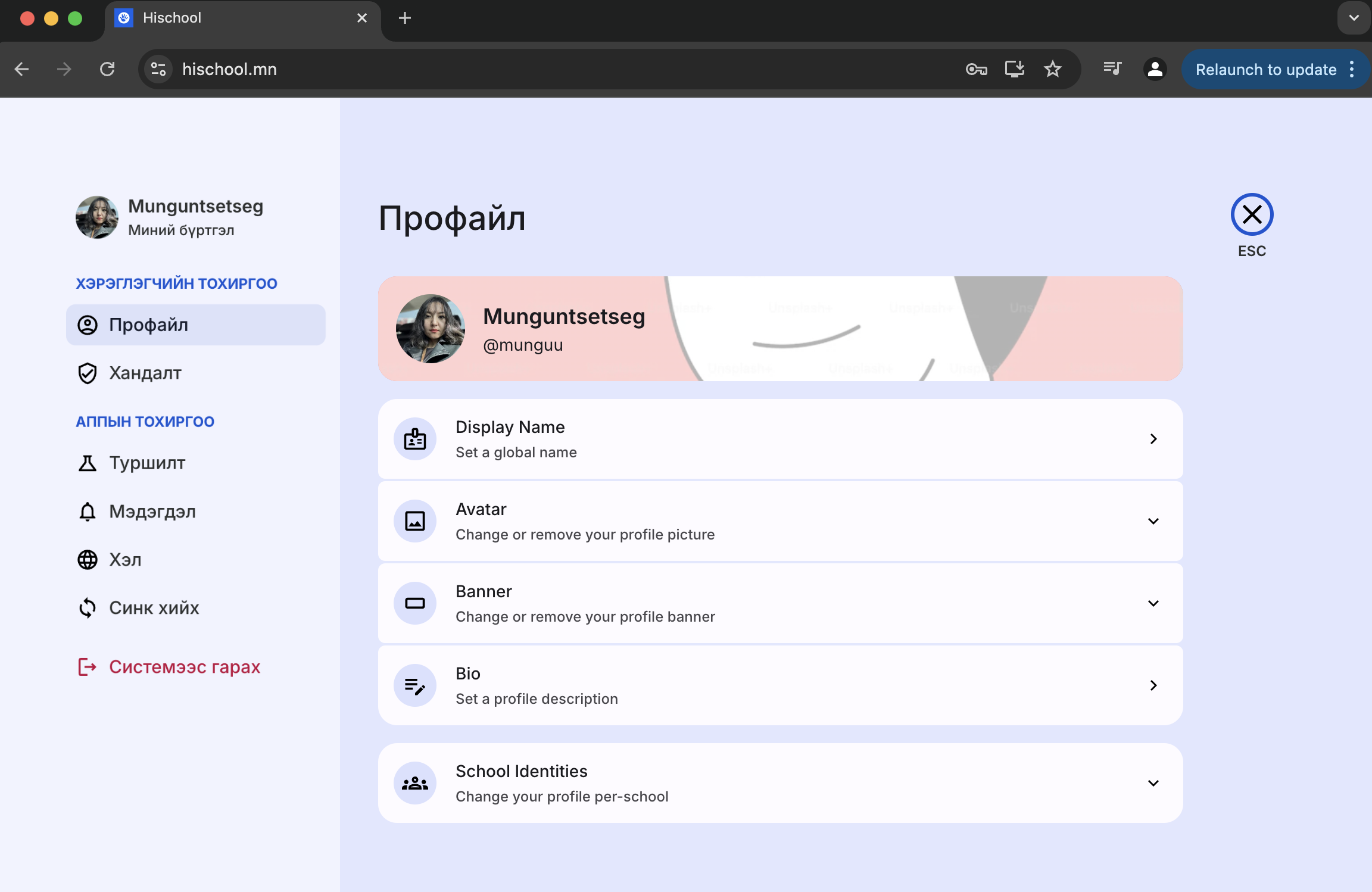Click the globe icon next to Хэл

[88, 559]
